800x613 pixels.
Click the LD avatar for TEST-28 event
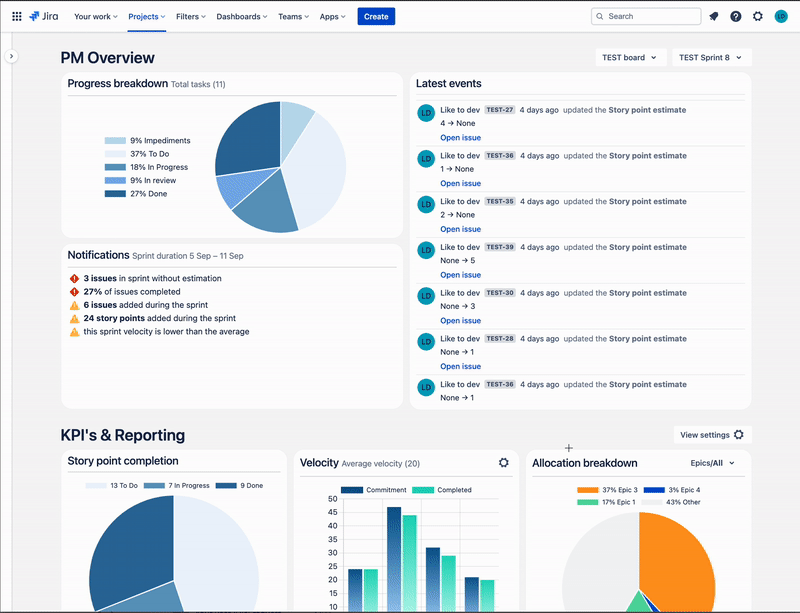coord(426,341)
